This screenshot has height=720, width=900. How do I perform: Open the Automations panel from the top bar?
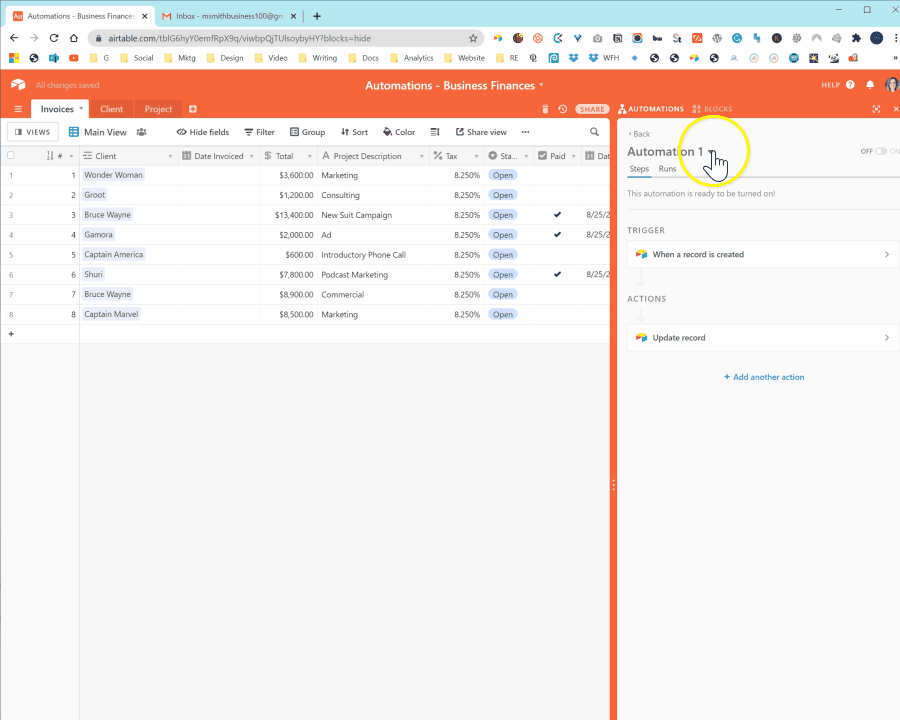point(652,109)
